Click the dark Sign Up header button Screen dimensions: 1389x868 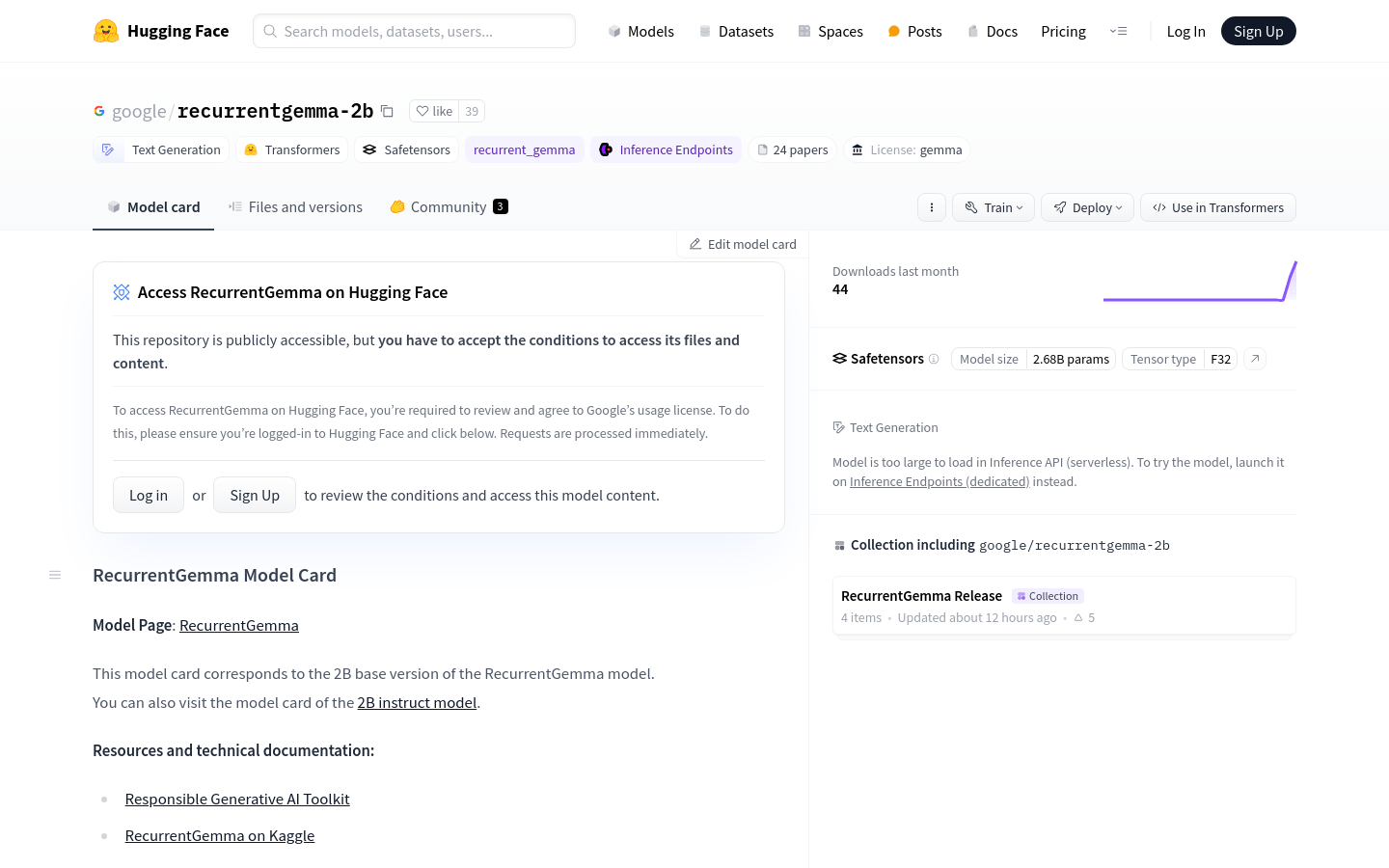click(x=1259, y=31)
